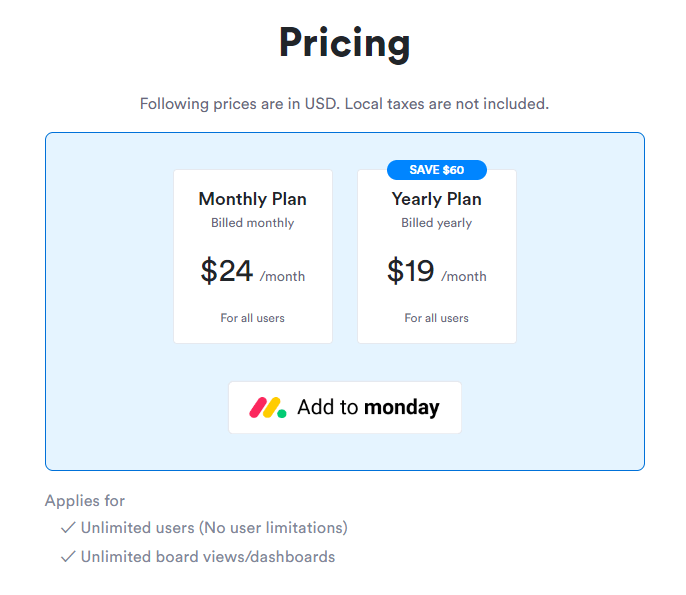Click the Unlimited users feature text
The height and width of the screenshot is (595, 686).
coord(214,528)
